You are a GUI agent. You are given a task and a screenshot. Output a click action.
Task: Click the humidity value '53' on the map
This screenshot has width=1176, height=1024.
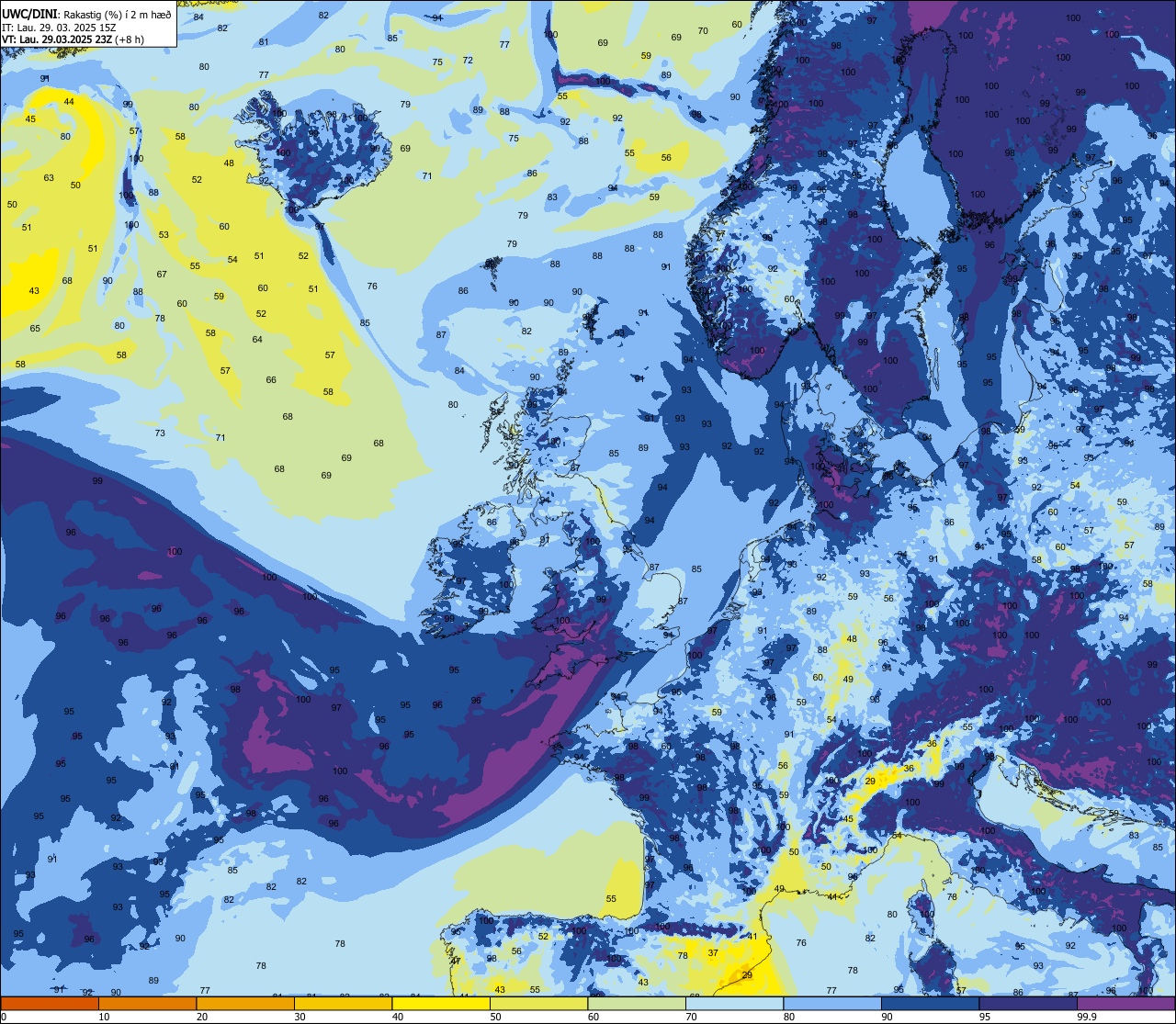164,234
